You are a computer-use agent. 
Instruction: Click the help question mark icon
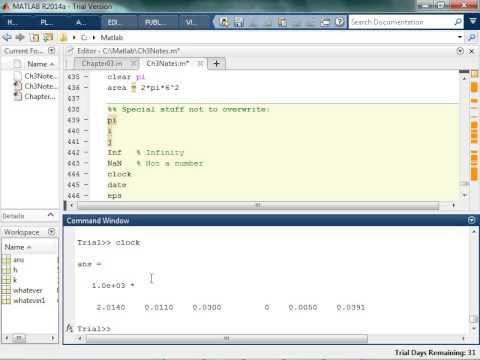tap(339, 22)
